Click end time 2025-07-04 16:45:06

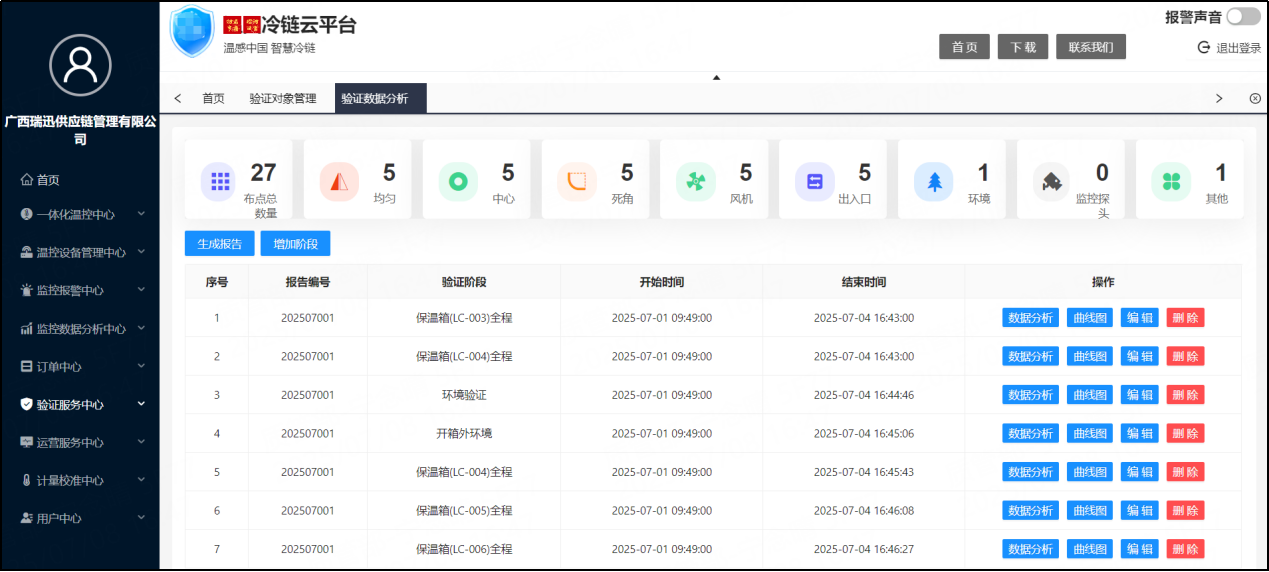864,433
